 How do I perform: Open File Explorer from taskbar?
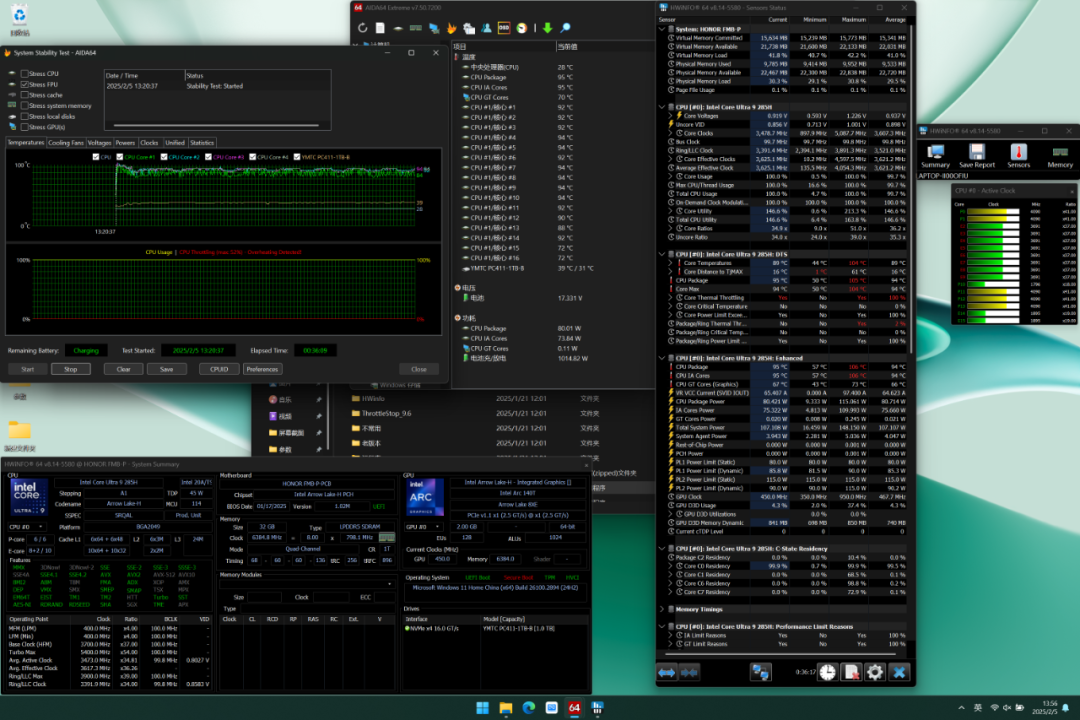pyautogui.click(x=506, y=708)
